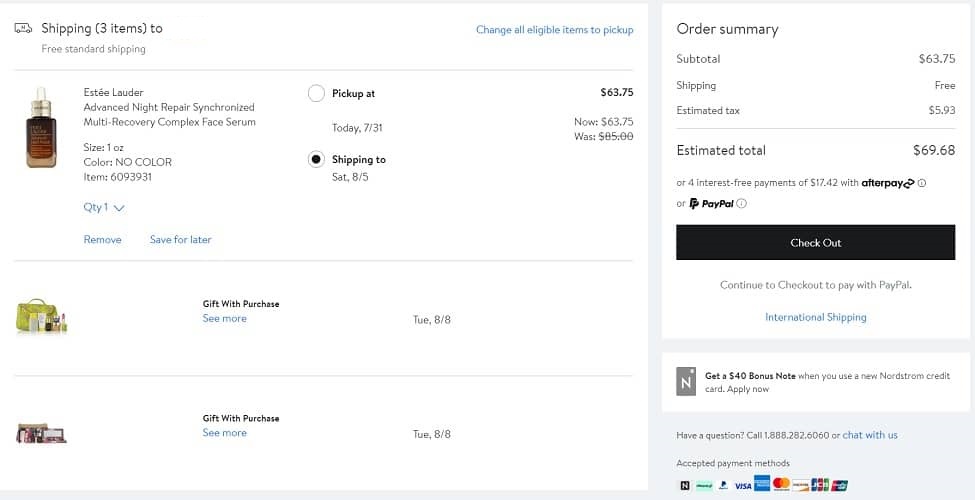Save the face serum for later
The width and height of the screenshot is (975, 500).
pyautogui.click(x=180, y=240)
